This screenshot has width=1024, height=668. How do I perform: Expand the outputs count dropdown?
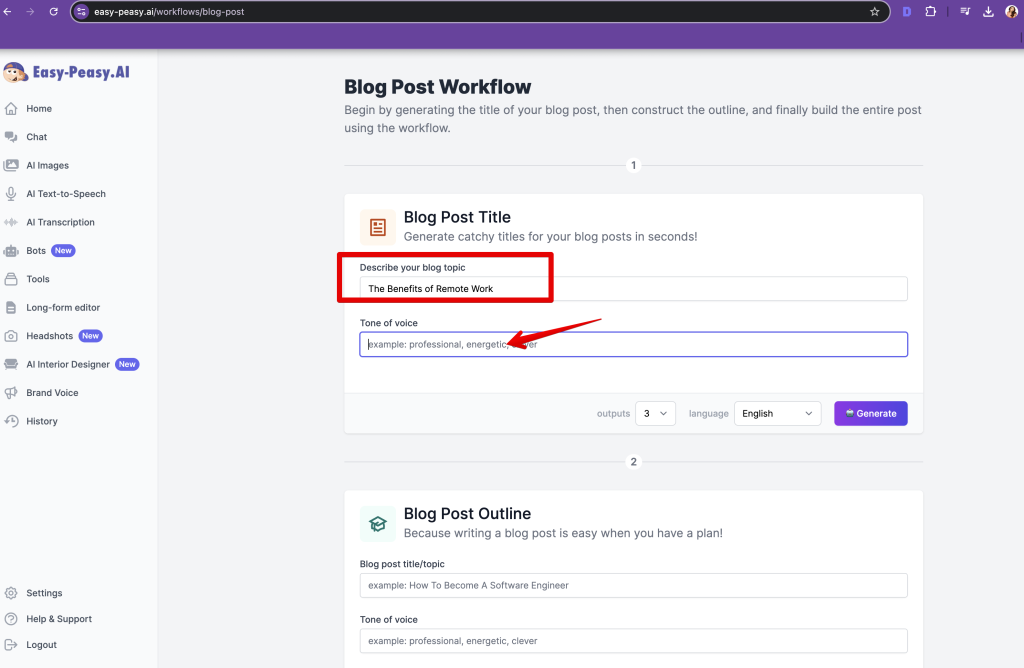pyautogui.click(x=655, y=413)
